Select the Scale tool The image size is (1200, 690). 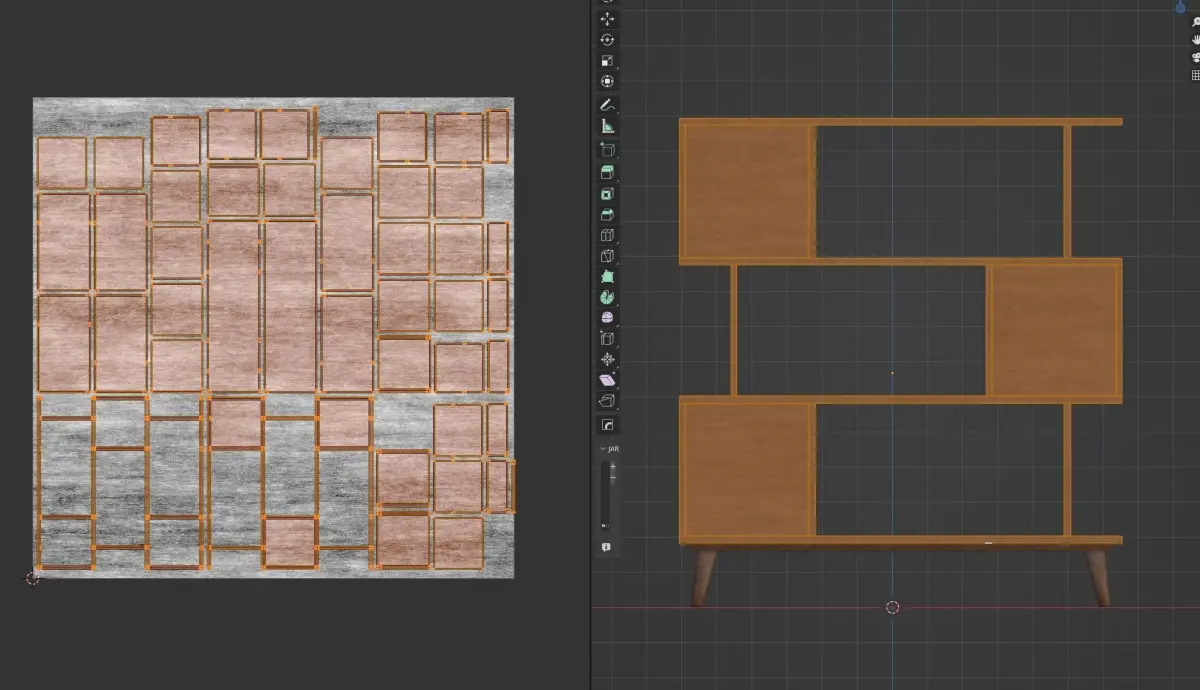[x=607, y=61]
